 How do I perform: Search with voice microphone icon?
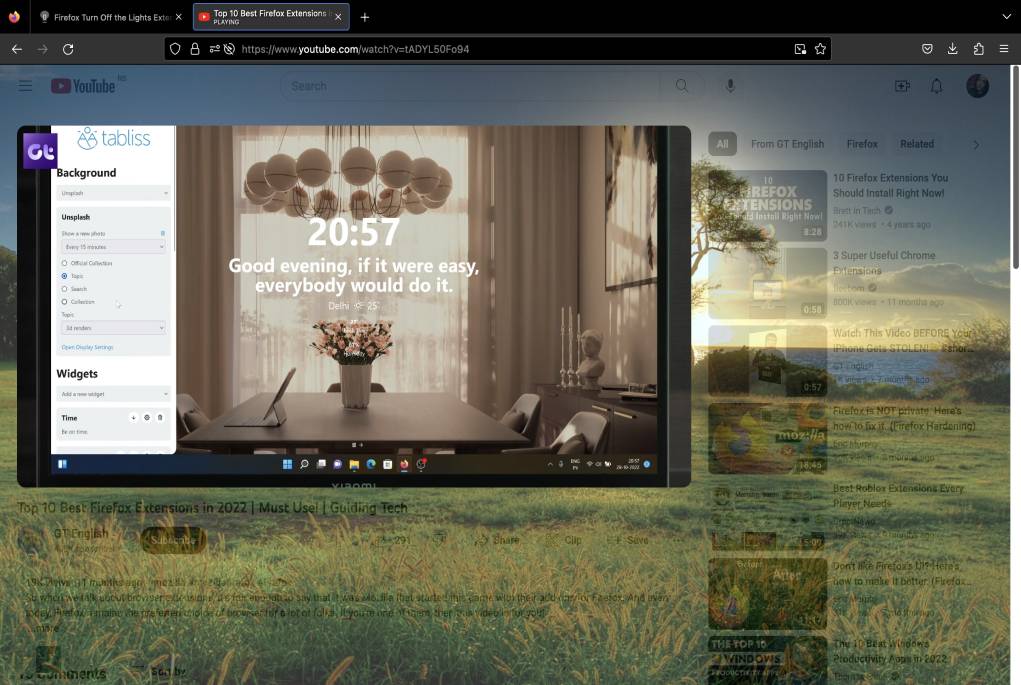(731, 86)
